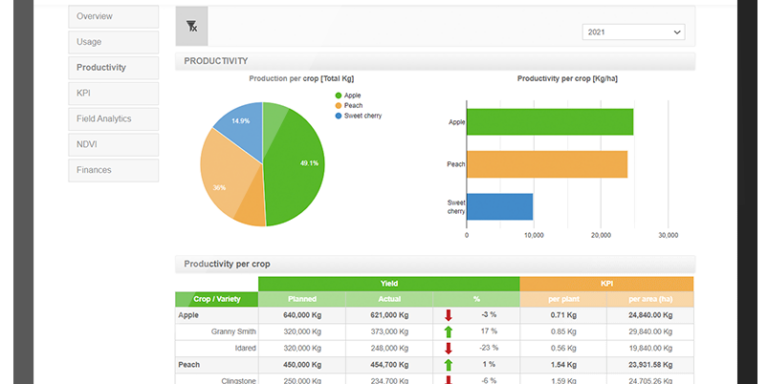The image size is (768, 384).
Task: Switch to the Usage sidebar tab
Action: click(114, 42)
